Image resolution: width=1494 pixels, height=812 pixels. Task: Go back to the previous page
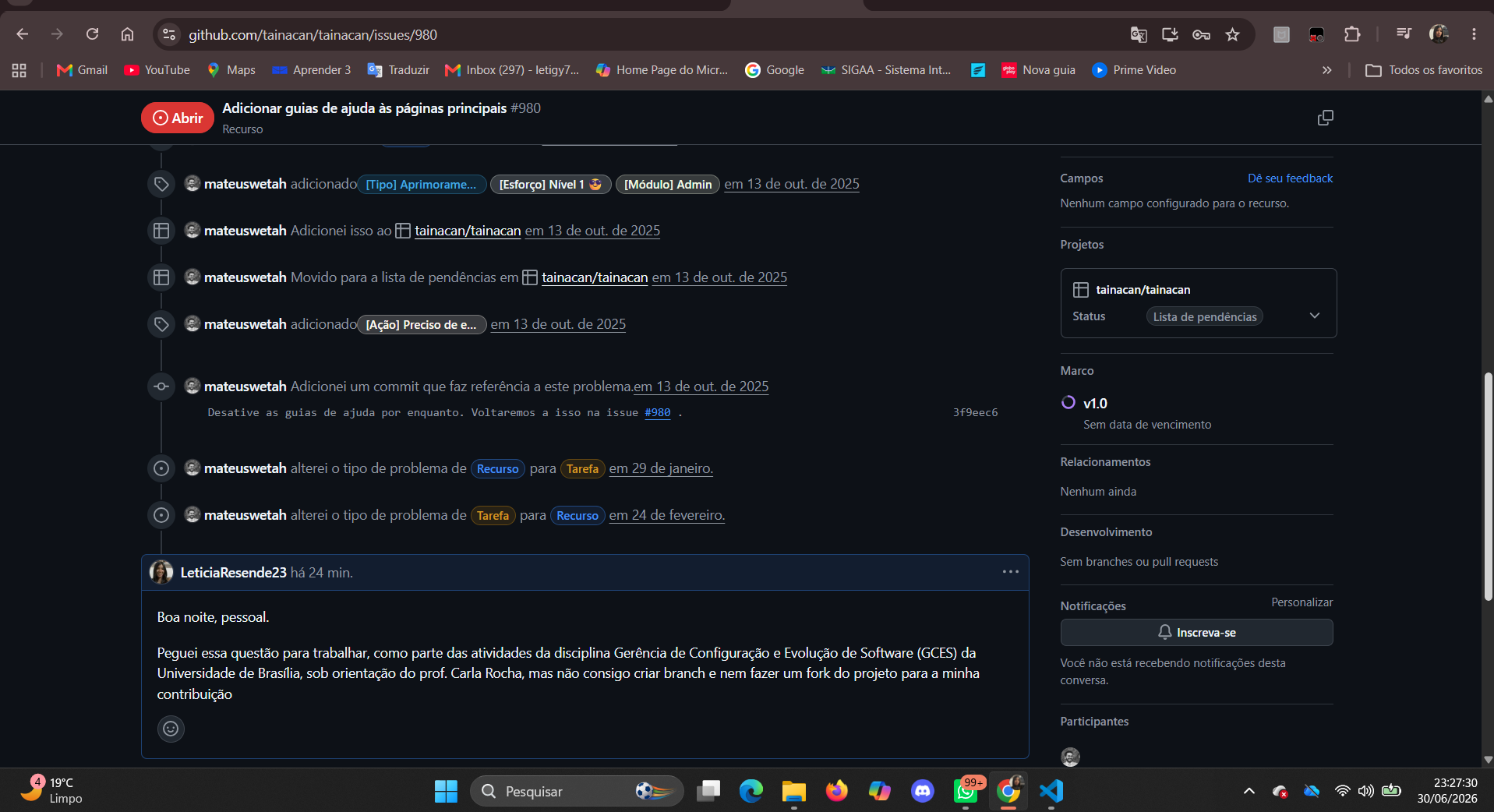[x=22, y=34]
